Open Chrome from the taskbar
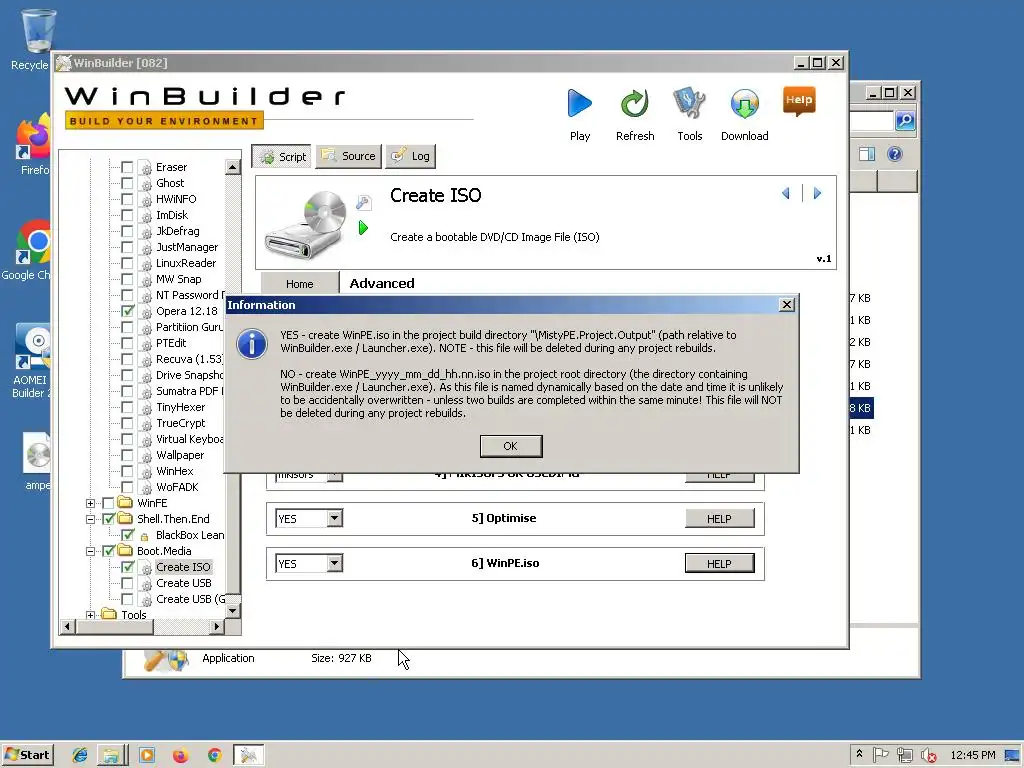This screenshot has height=768, width=1024. pos(214,755)
